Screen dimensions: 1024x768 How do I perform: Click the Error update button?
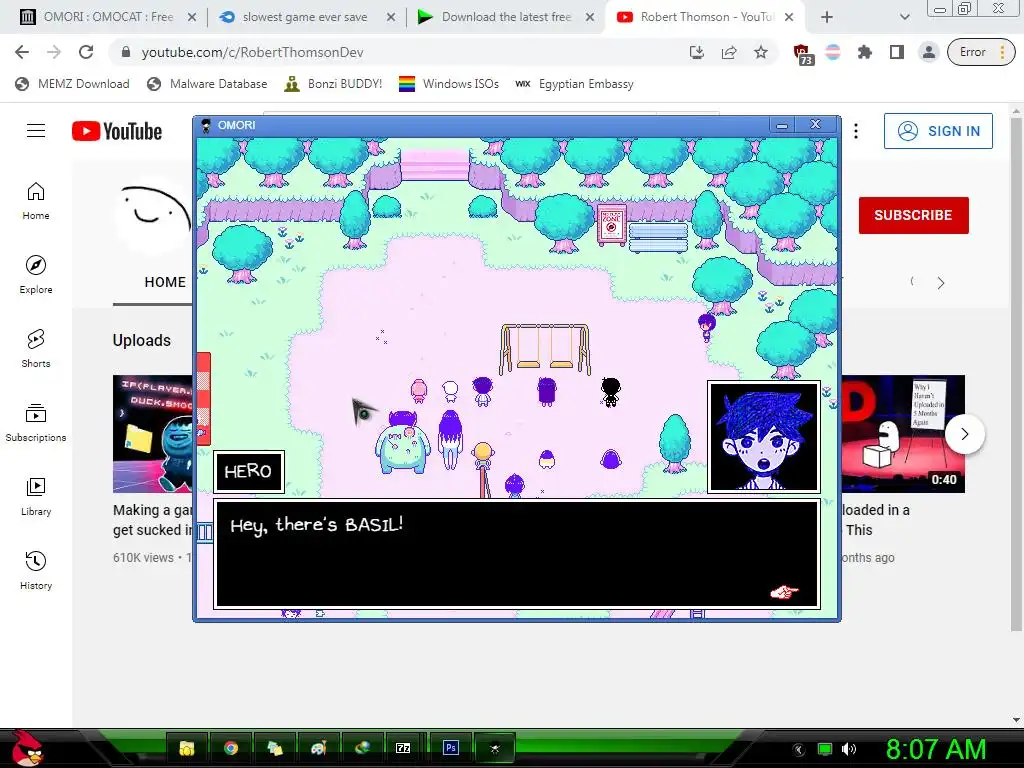(x=981, y=52)
